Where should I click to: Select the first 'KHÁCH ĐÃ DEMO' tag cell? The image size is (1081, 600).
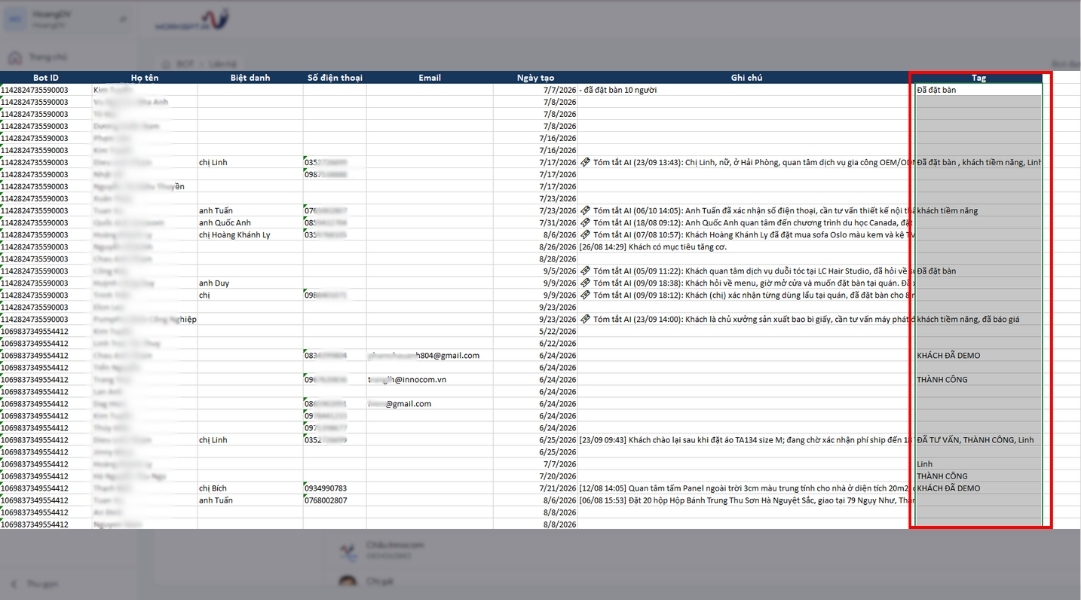tap(978, 355)
